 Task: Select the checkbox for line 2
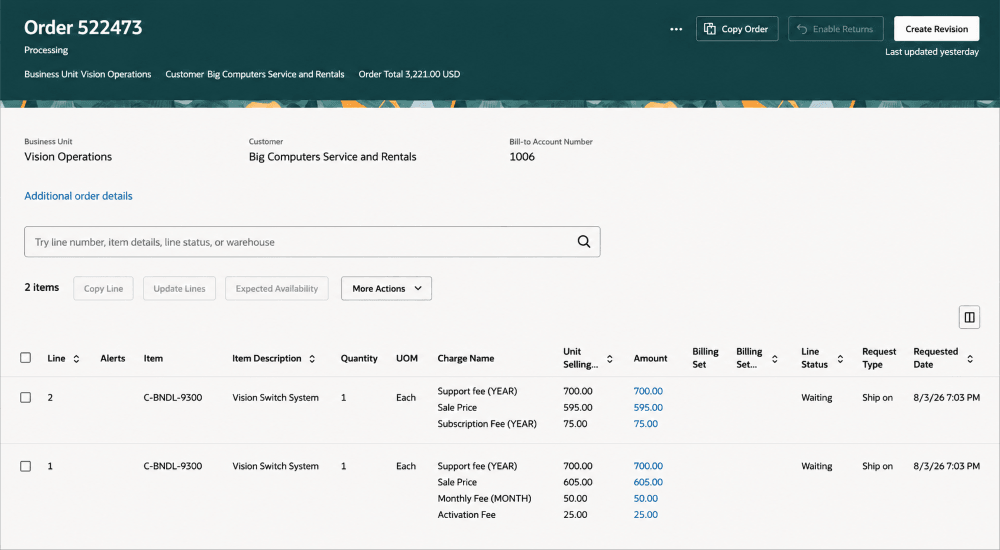point(26,398)
